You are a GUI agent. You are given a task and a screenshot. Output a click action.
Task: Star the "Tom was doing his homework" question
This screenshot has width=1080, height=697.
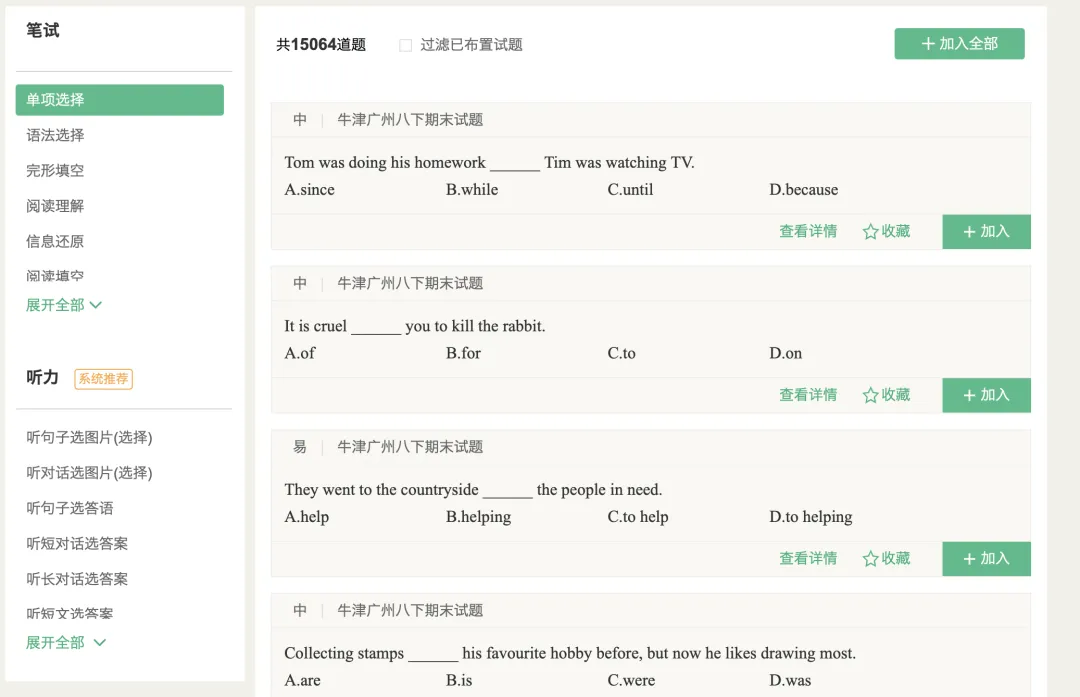click(x=886, y=231)
